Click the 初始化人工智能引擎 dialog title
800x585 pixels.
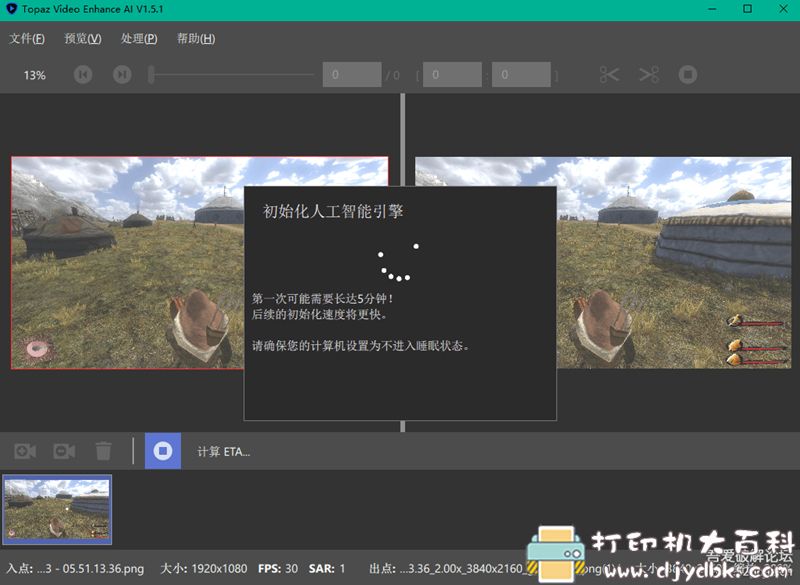click(x=333, y=211)
